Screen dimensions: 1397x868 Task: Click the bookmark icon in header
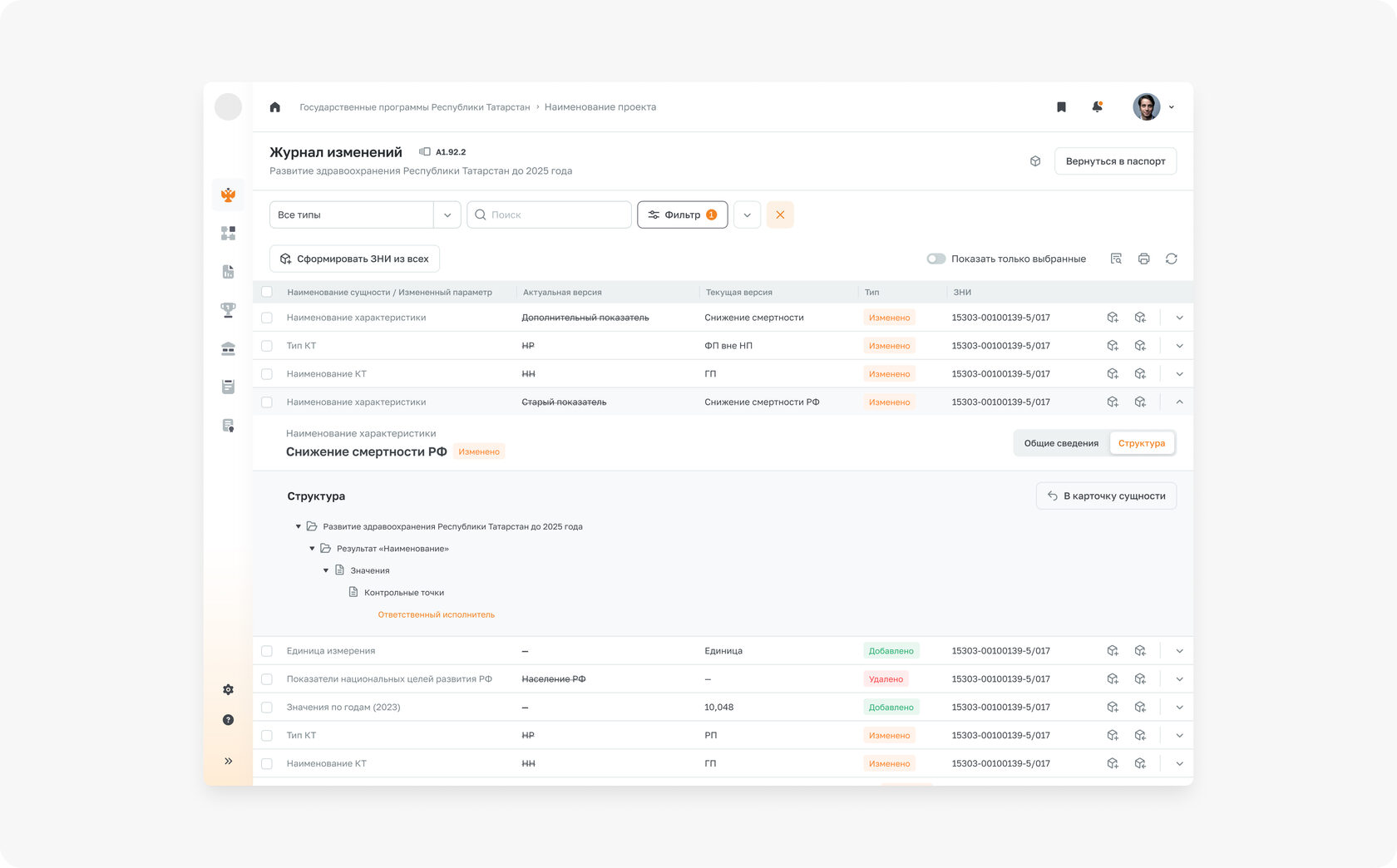click(x=1061, y=107)
